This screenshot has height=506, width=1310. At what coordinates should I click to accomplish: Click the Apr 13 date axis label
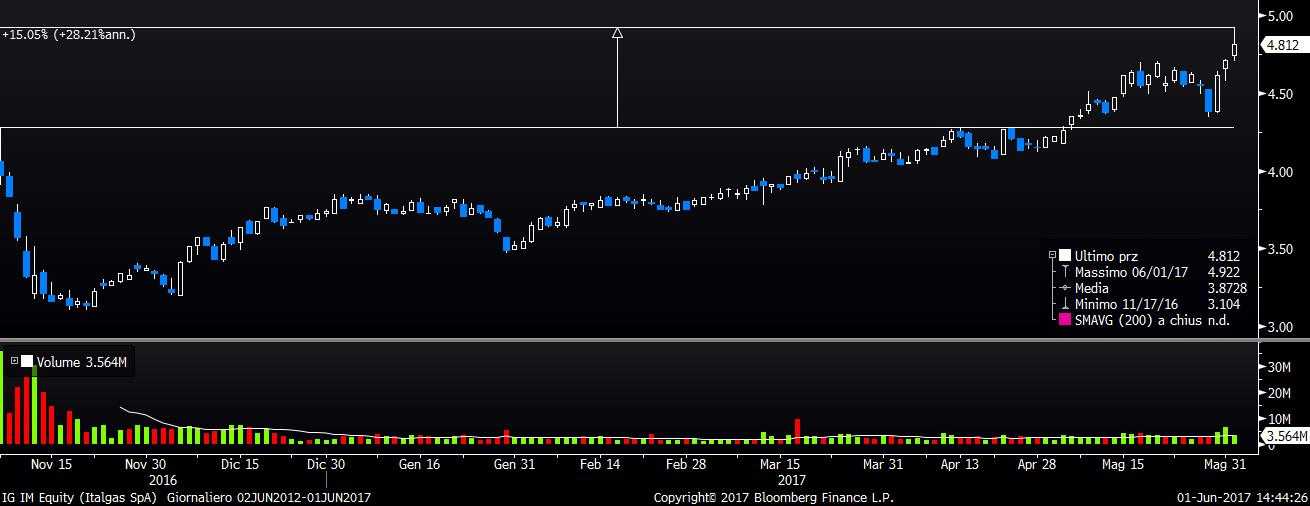click(960, 464)
